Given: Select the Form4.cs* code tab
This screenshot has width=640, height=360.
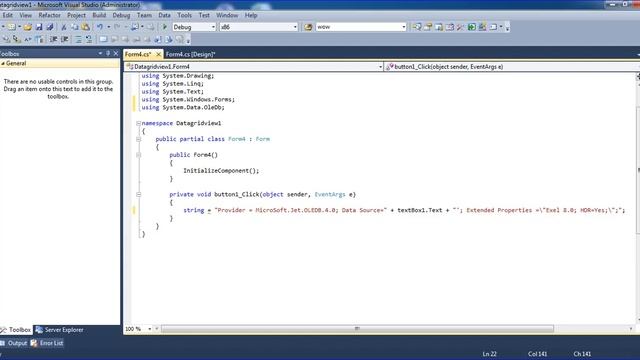Looking at the screenshot, I should coord(138,54).
